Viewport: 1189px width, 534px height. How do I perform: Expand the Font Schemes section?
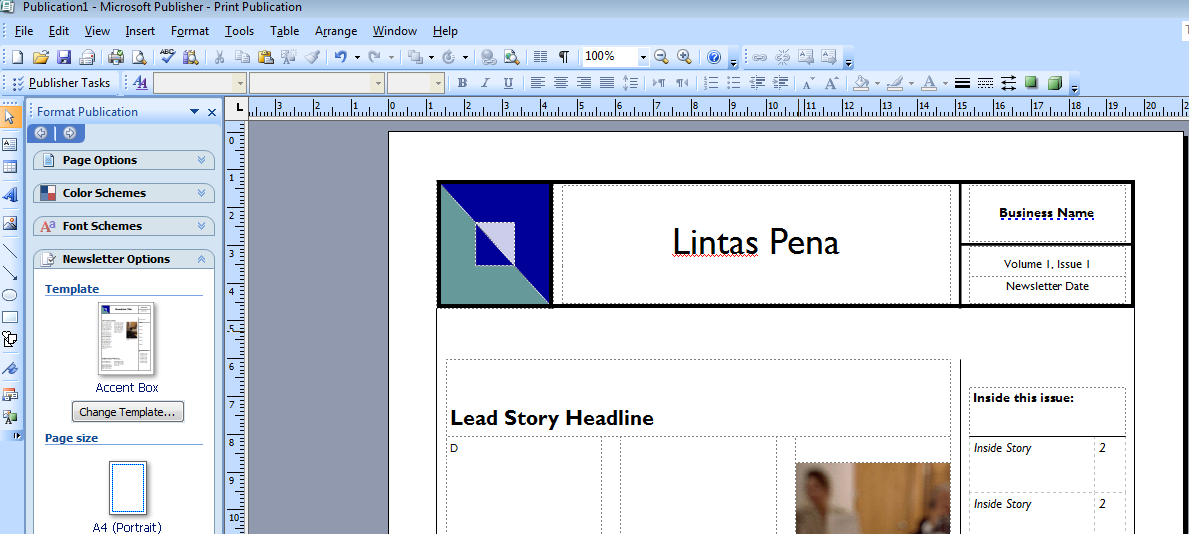point(124,226)
